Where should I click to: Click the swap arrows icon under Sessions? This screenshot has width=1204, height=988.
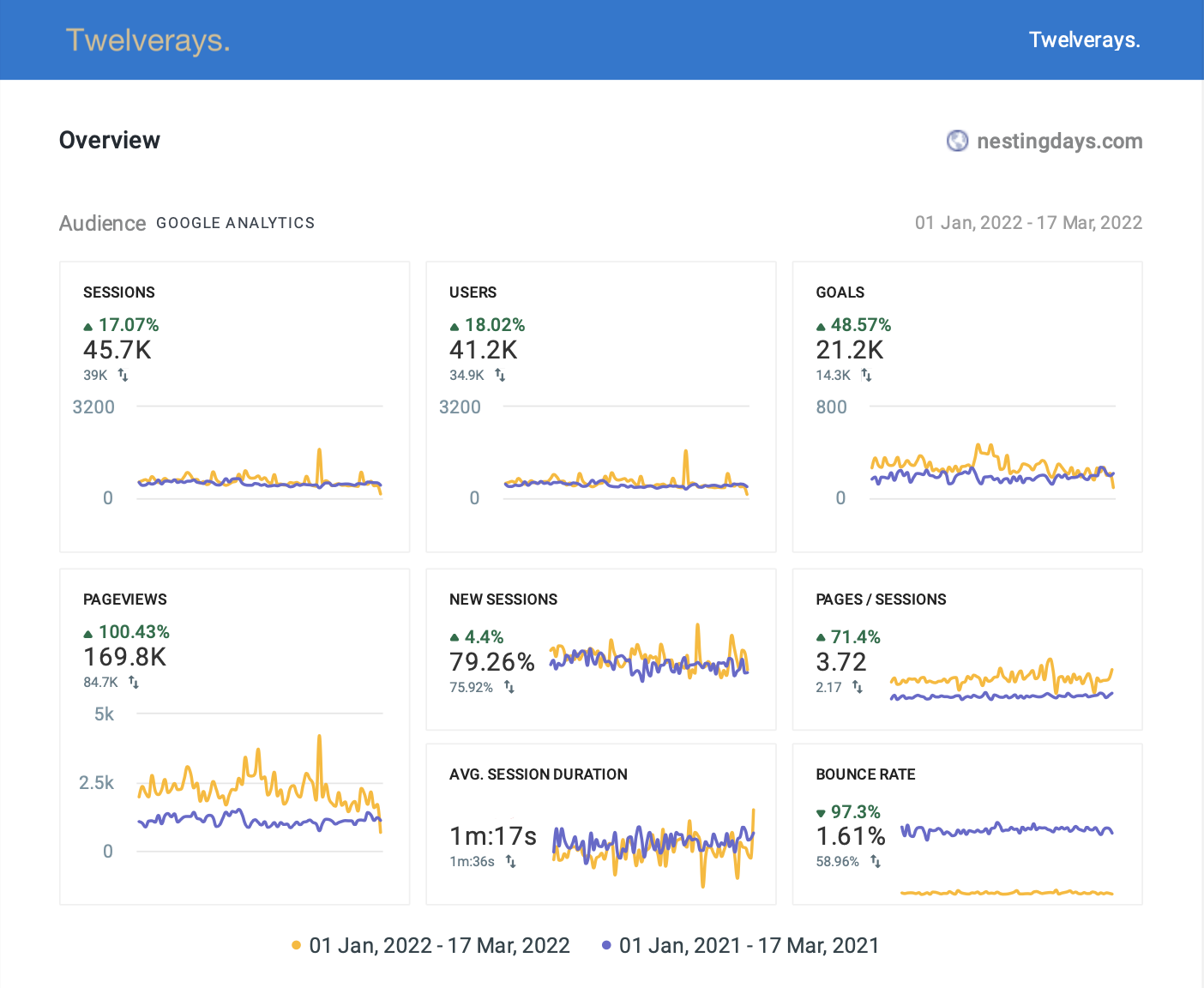123,375
